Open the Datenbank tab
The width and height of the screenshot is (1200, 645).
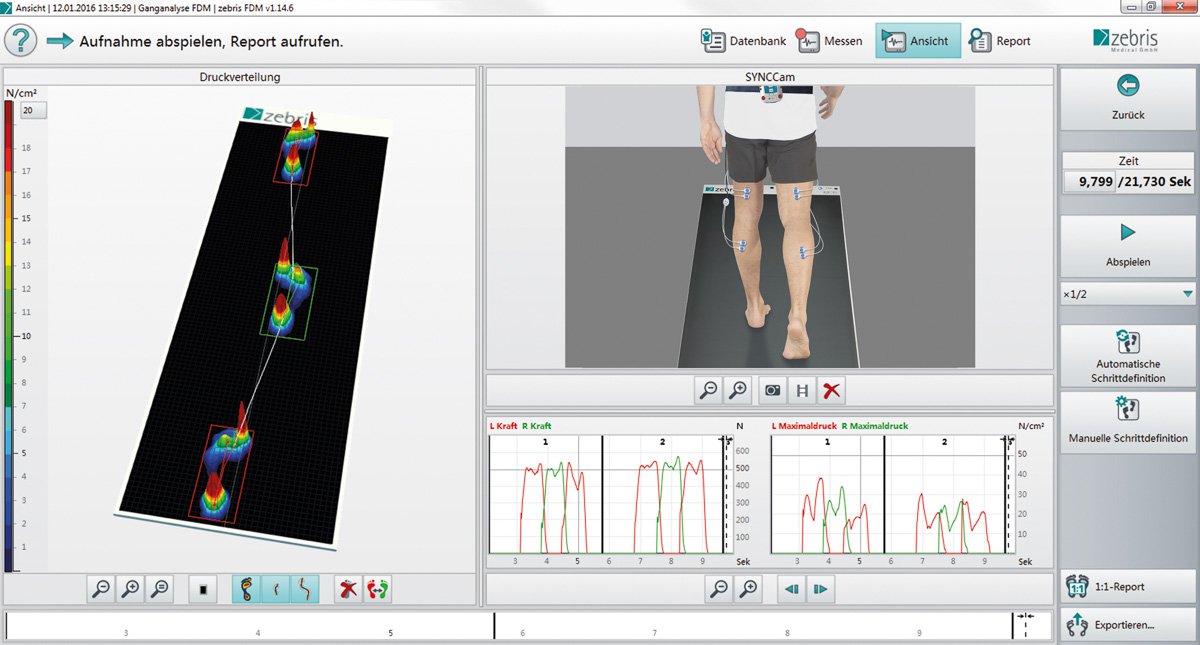pos(741,41)
